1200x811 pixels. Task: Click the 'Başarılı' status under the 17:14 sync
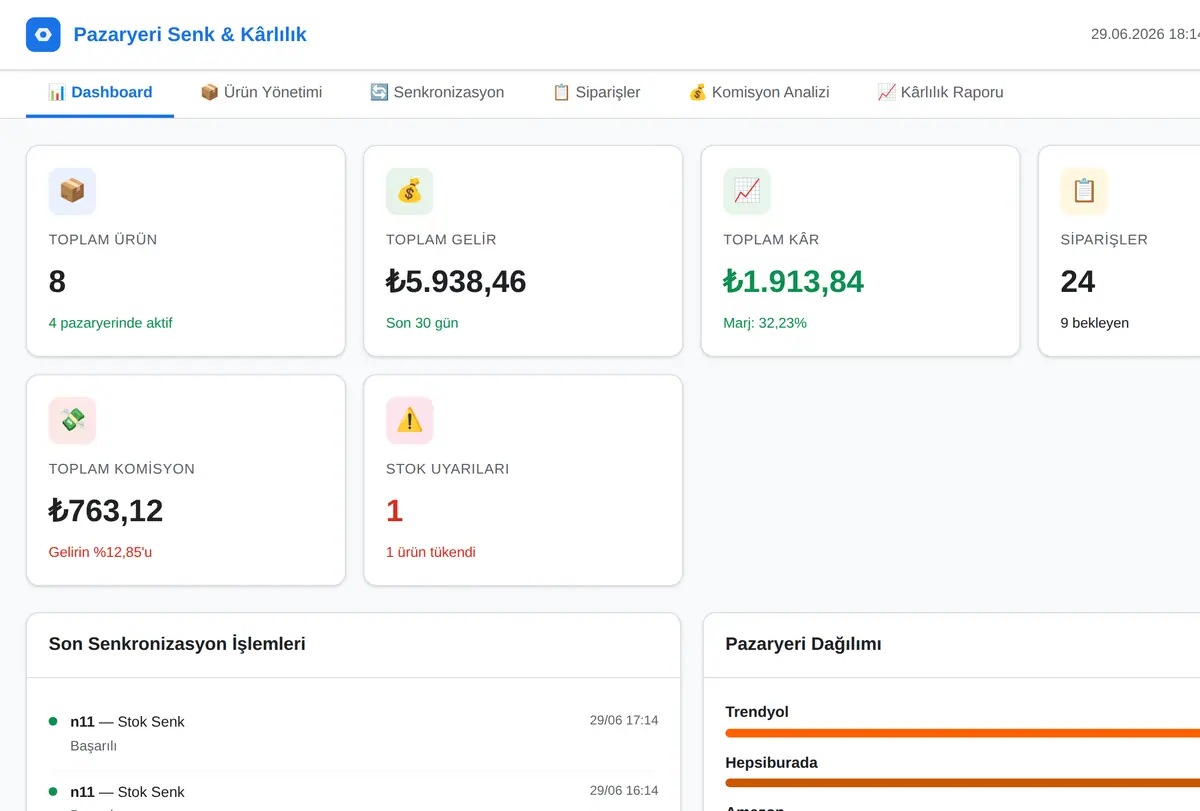click(94, 746)
